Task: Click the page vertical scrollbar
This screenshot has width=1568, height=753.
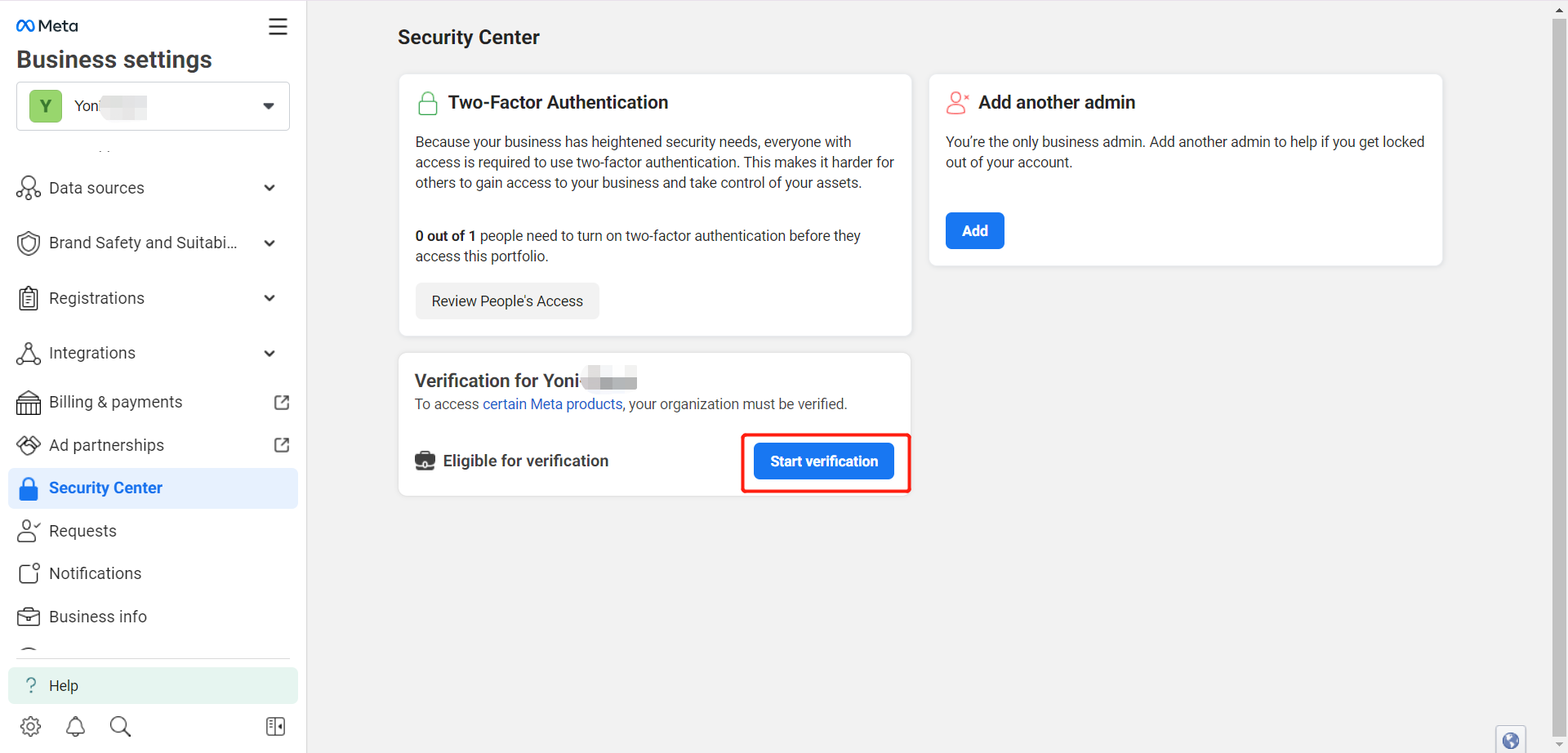Action: pyautogui.click(x=1559, y=368)
